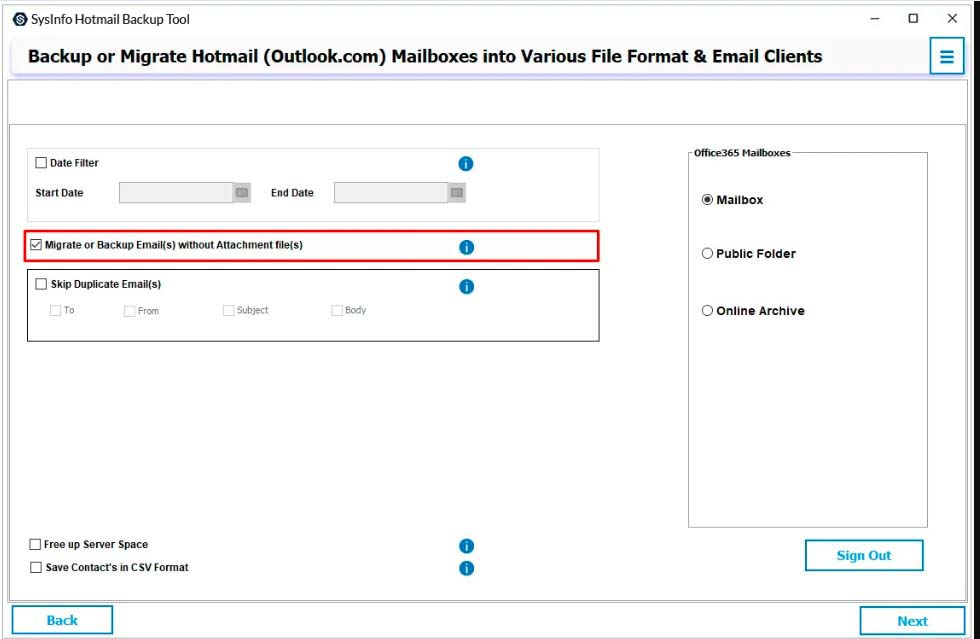Image resolution: width=980 pixels, height=639 pixels.
Task: Maximize the SysInfo Hotmail Backup Tool window
Action: (913, 19)
